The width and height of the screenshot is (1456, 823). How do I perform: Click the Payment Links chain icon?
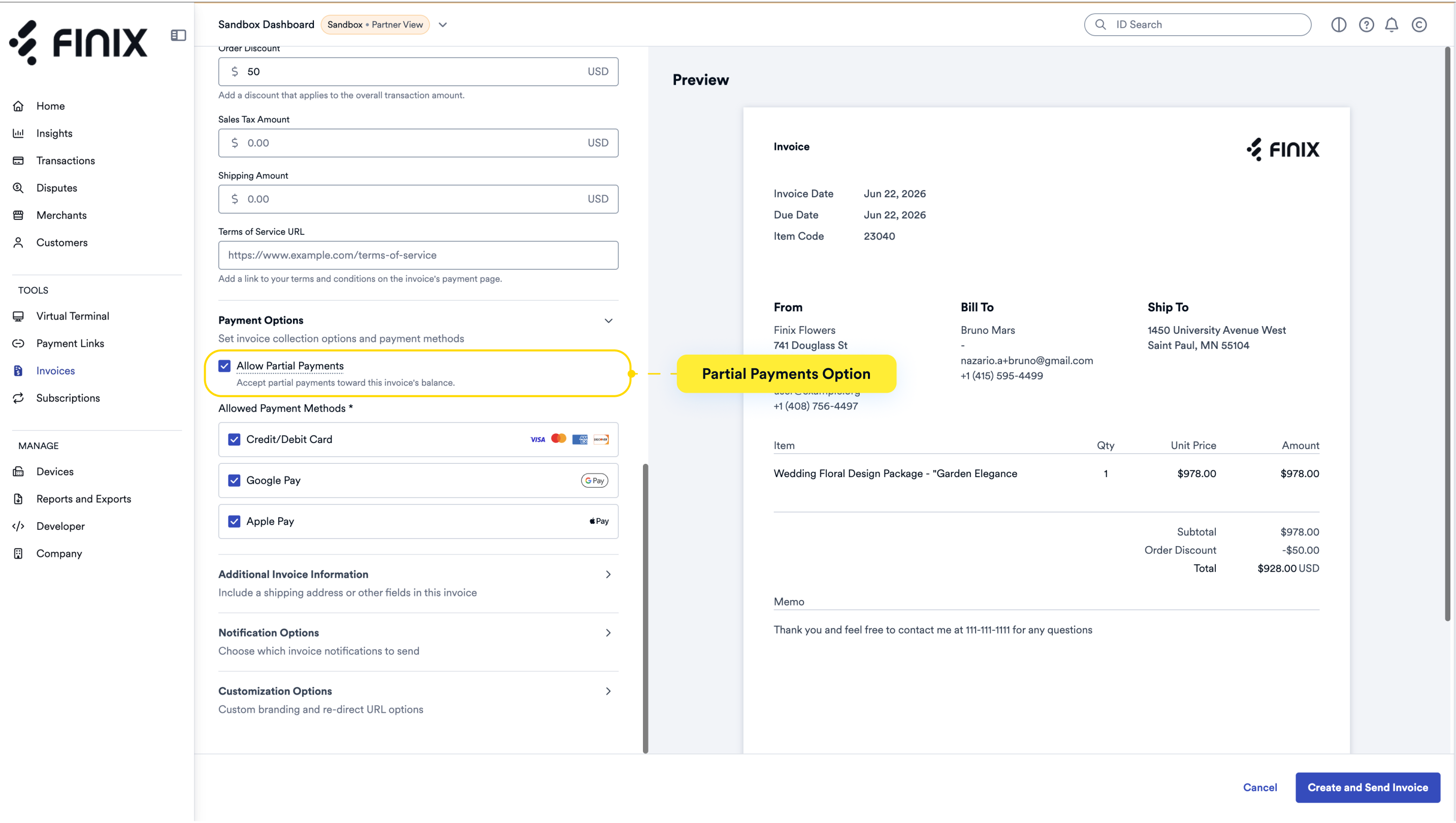tap(19, 343)
